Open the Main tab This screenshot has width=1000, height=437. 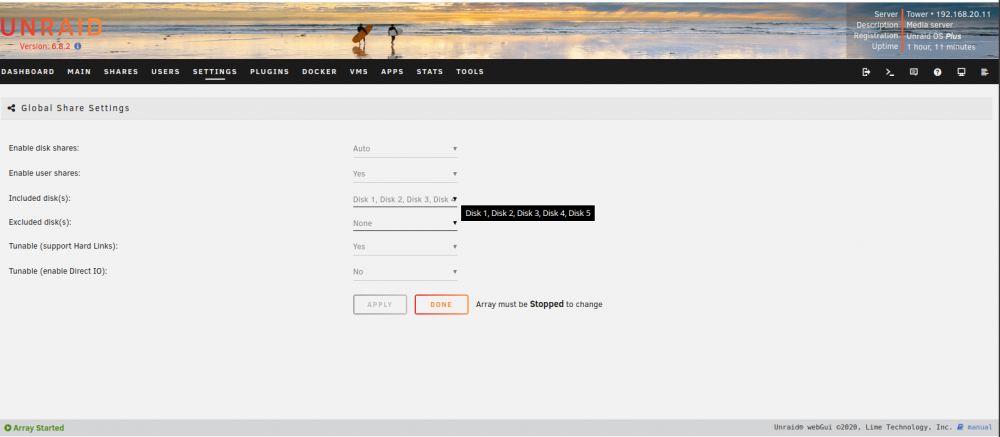tap(79, 72)
